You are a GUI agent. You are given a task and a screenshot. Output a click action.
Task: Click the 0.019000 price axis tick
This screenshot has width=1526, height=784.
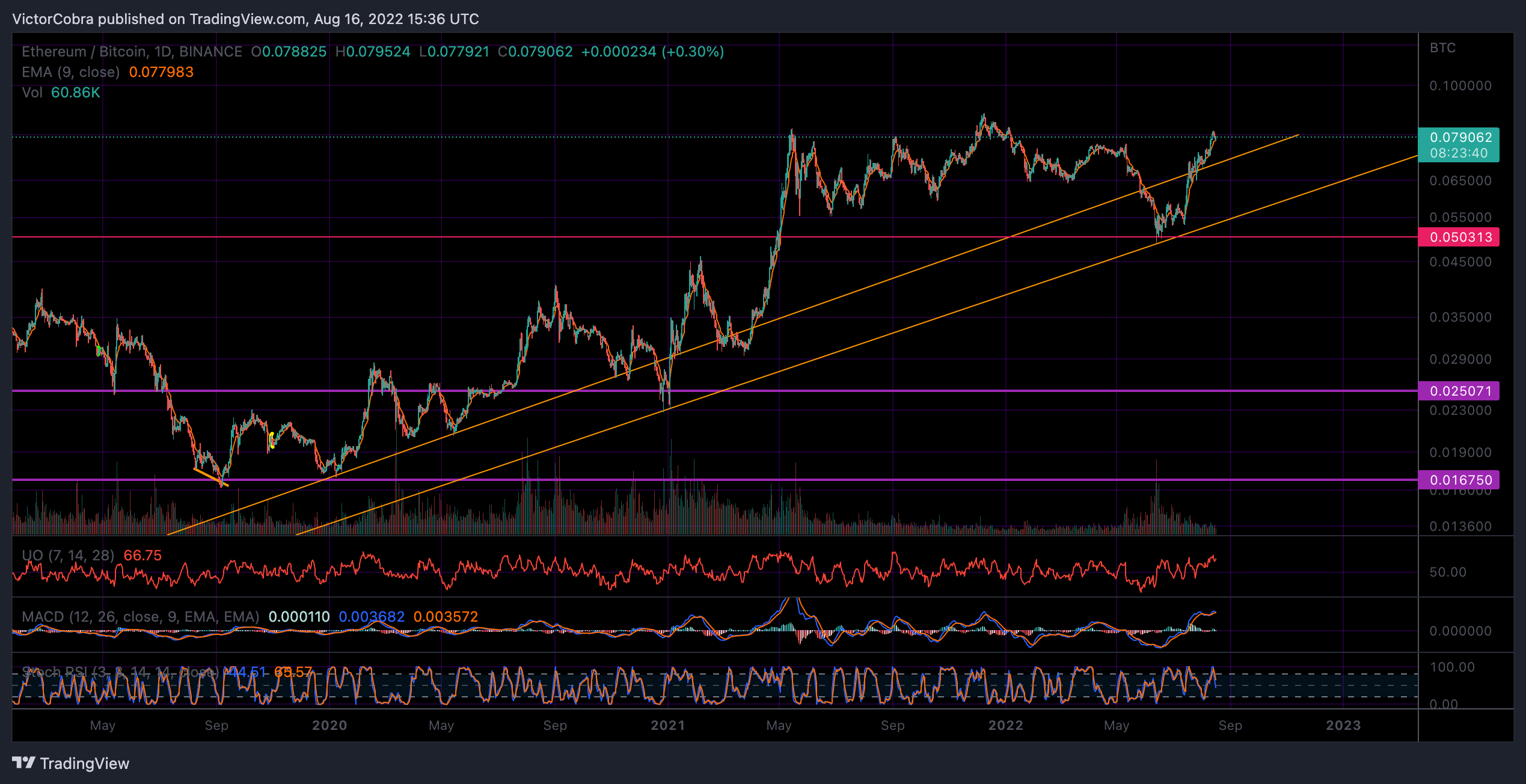point(1460,453)
